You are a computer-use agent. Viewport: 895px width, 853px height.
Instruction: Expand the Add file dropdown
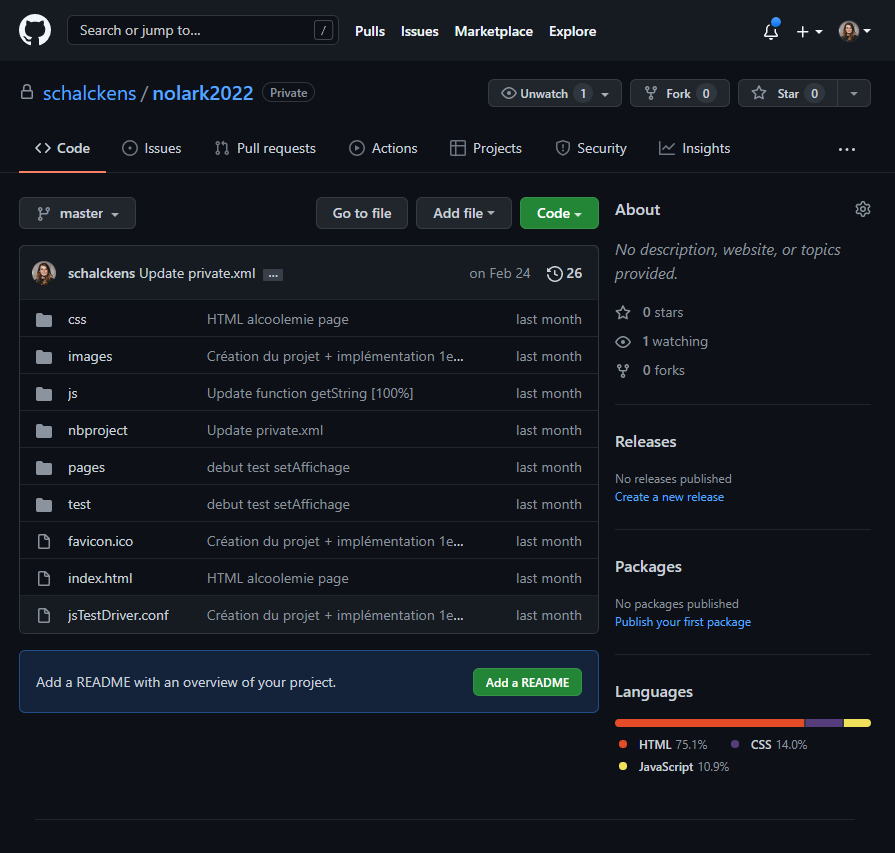point(463,213)
